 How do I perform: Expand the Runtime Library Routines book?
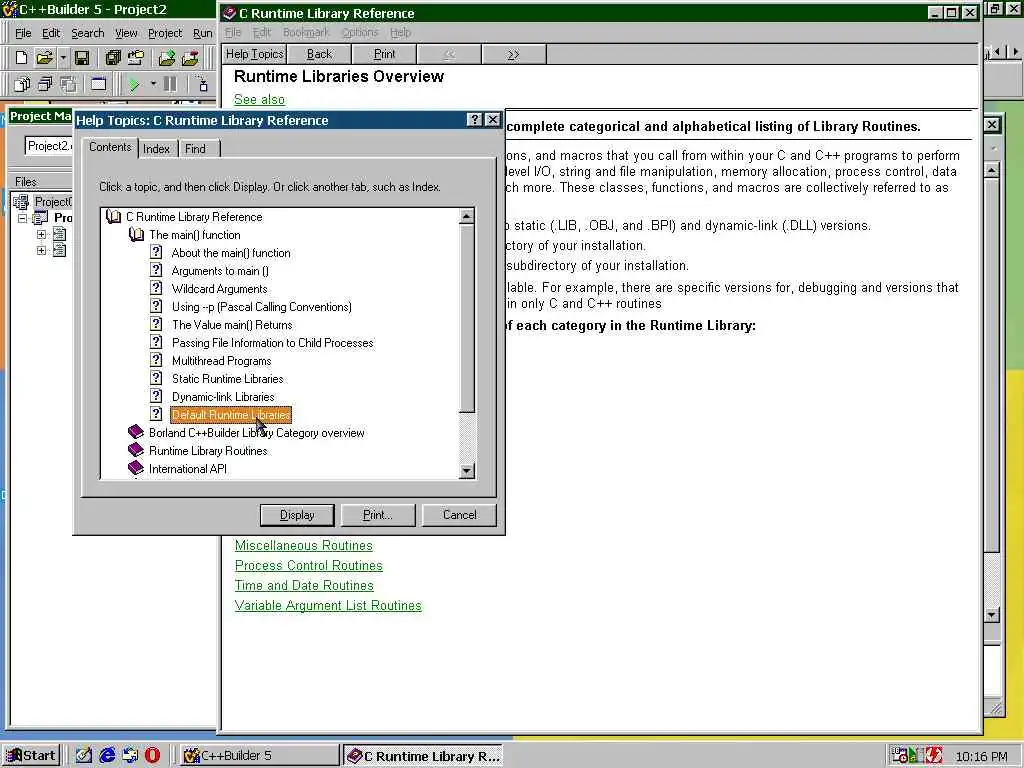click(136, 451)
